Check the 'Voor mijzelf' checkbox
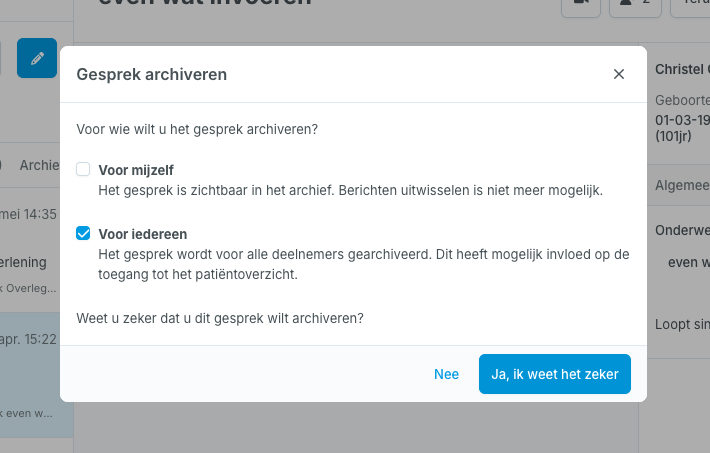The image size is (710, 453). pyautogui.click(x=83, y=169)
